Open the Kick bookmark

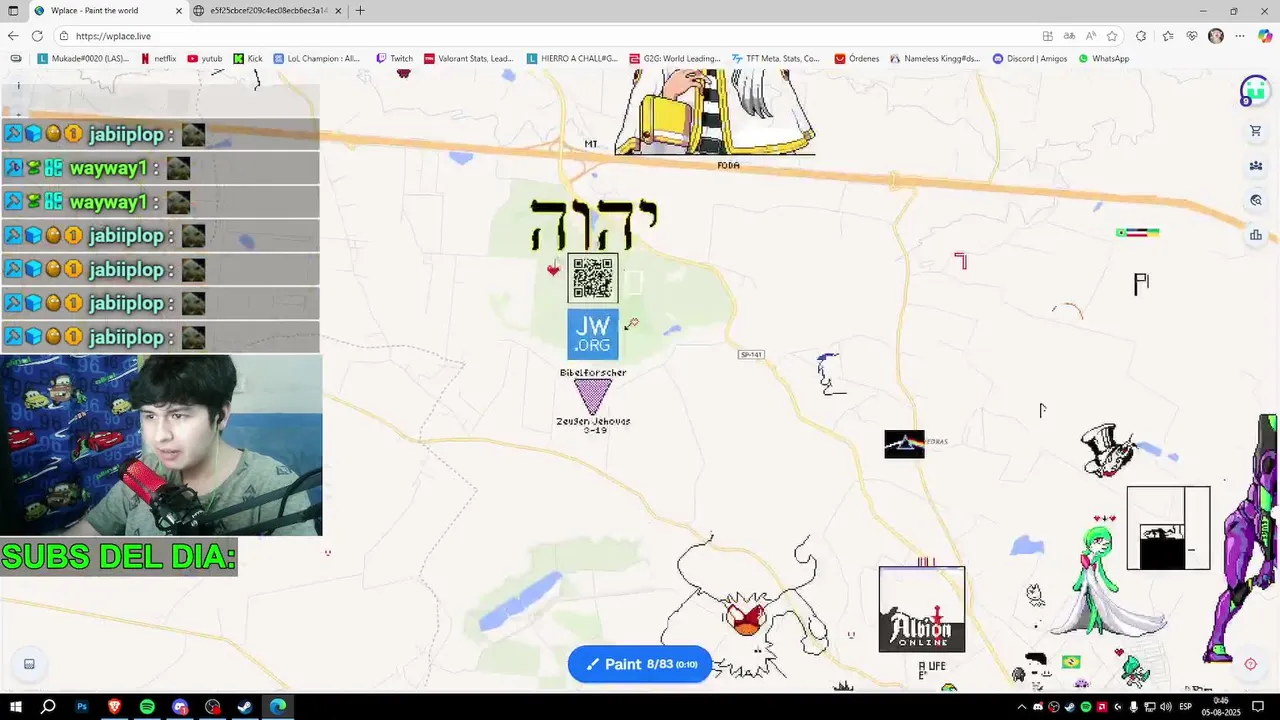[x=248, y=59]
